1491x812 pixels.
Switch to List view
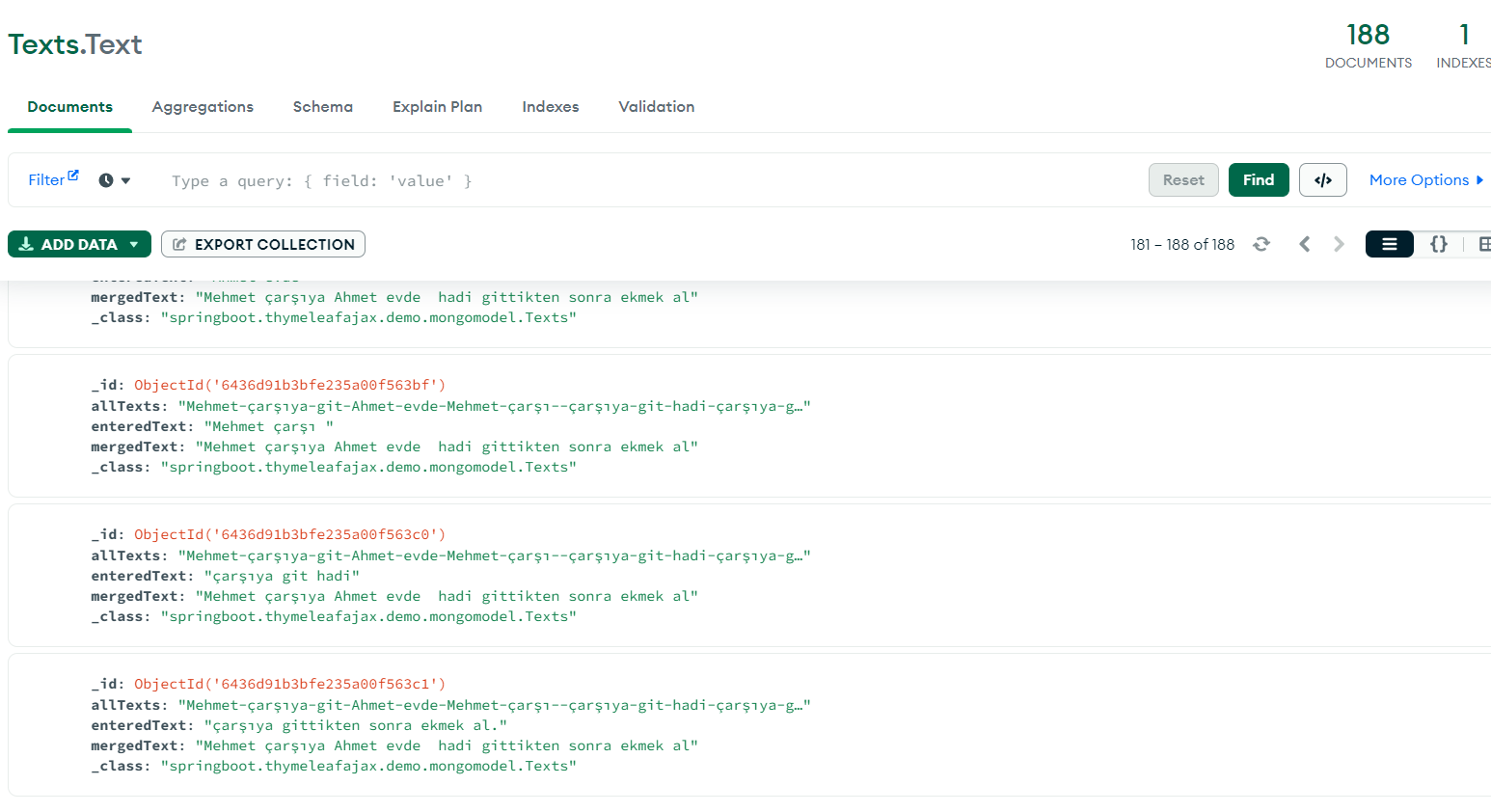1389,244
